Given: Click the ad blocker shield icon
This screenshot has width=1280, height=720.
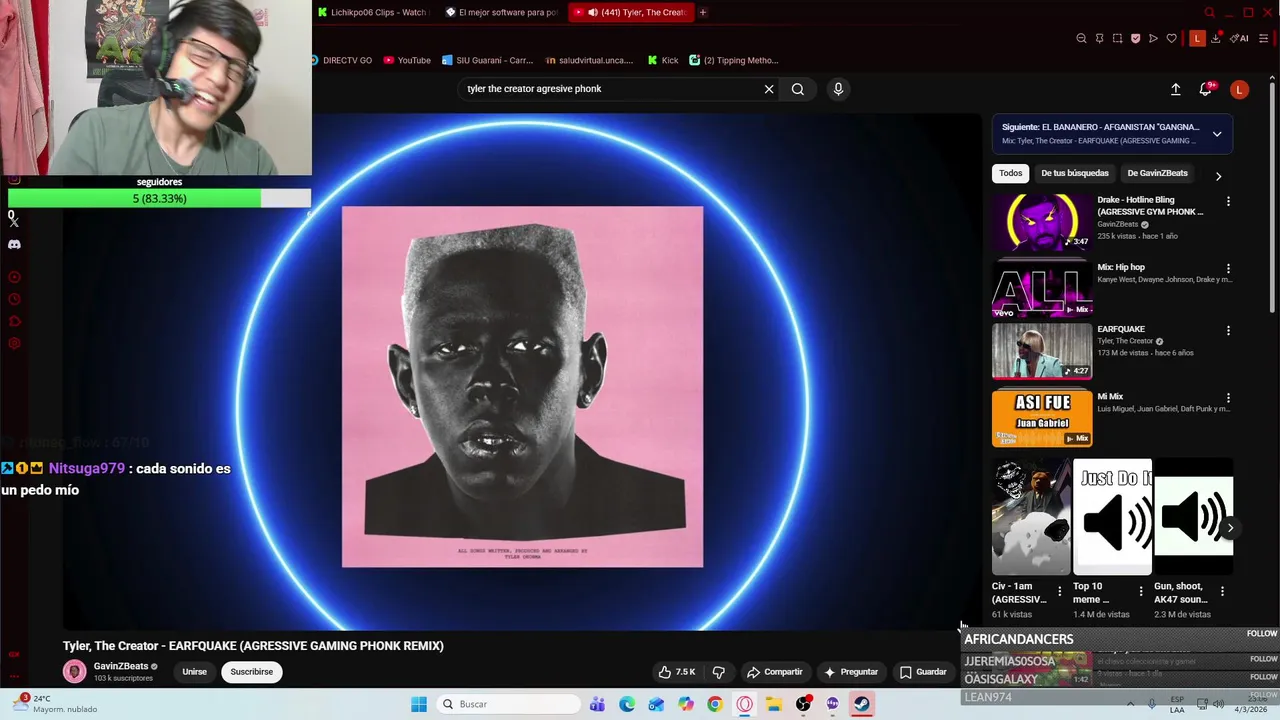Looking at the screenshot, I should 1135,38.
